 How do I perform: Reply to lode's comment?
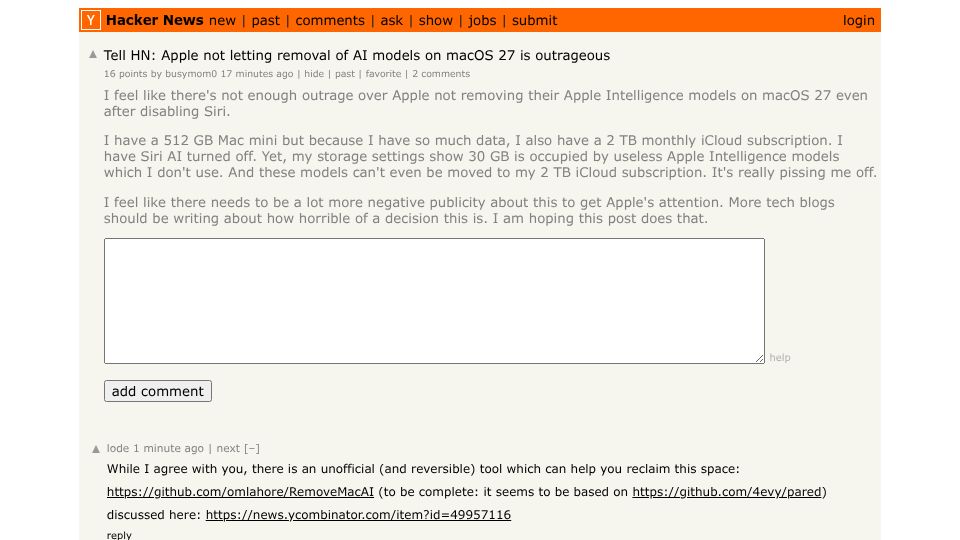pos(119,535)
